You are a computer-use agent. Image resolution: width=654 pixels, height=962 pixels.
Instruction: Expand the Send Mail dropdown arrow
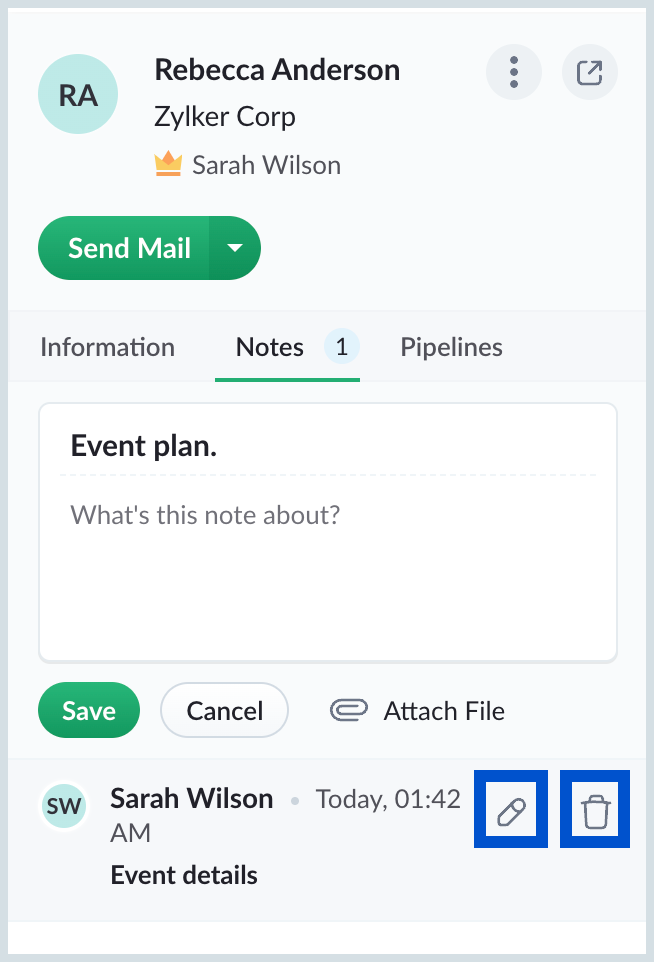[235, 248]
